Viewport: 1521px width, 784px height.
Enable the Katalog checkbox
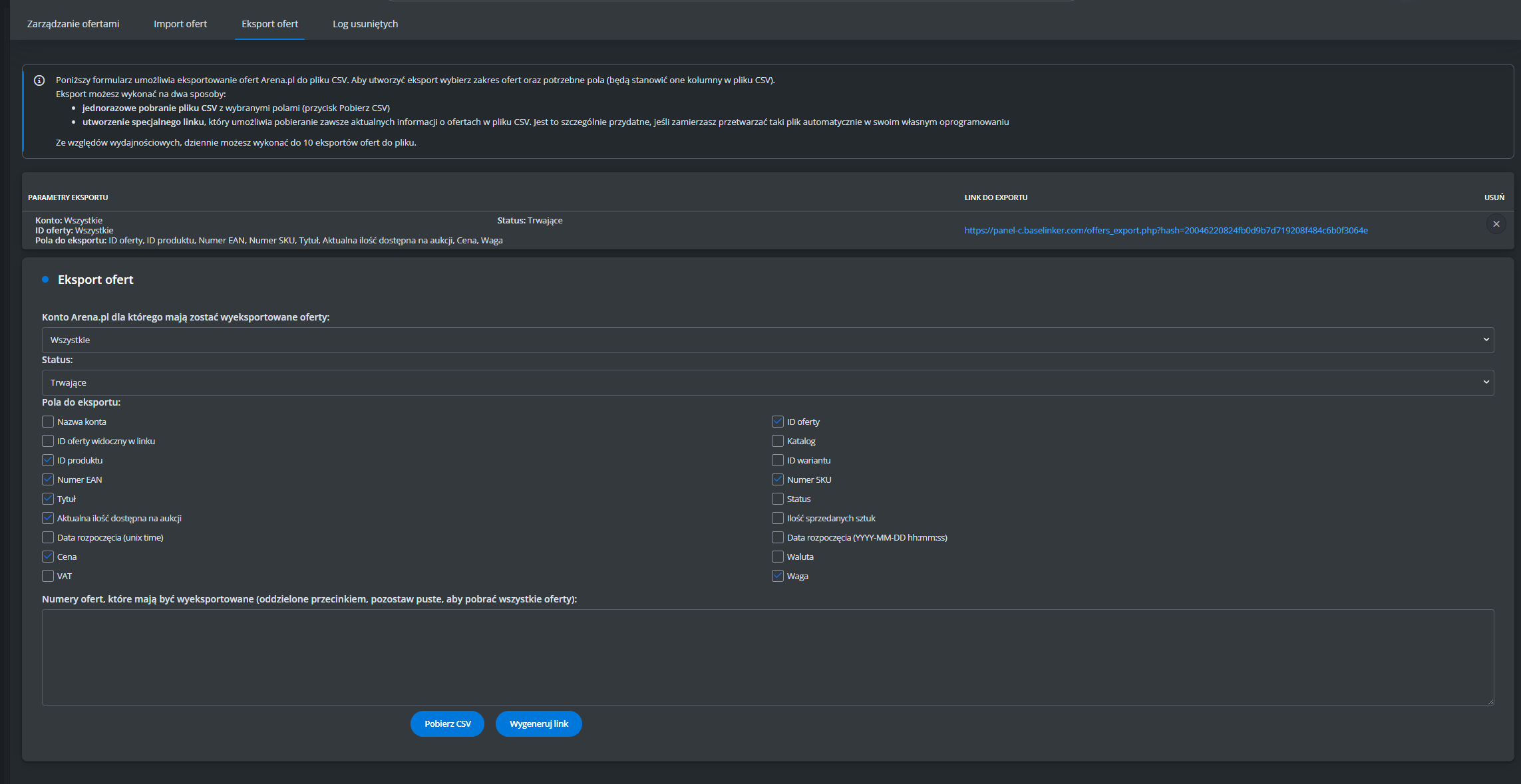778,441
